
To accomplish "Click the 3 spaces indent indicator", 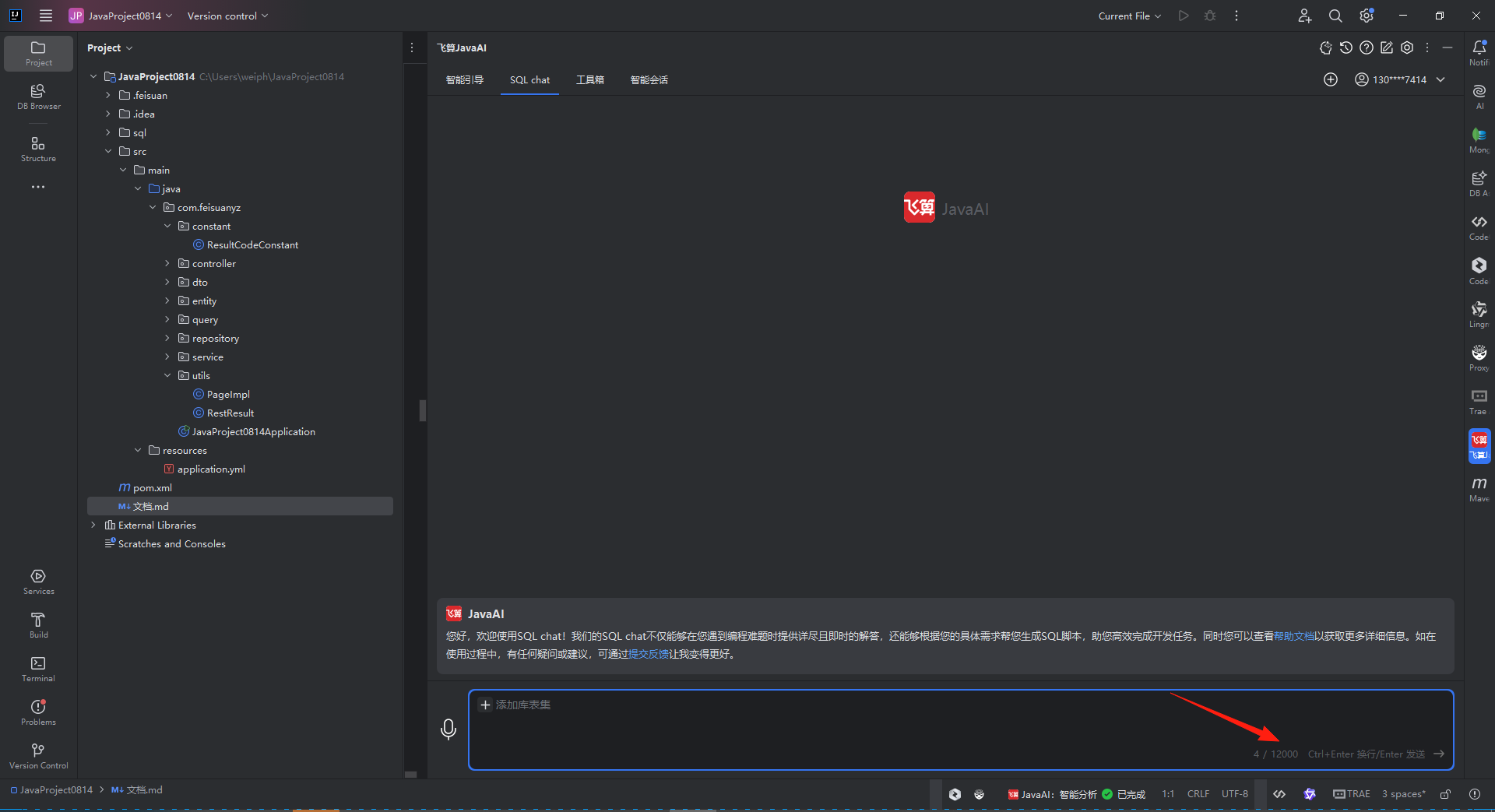I will [x=1404, y=794].
